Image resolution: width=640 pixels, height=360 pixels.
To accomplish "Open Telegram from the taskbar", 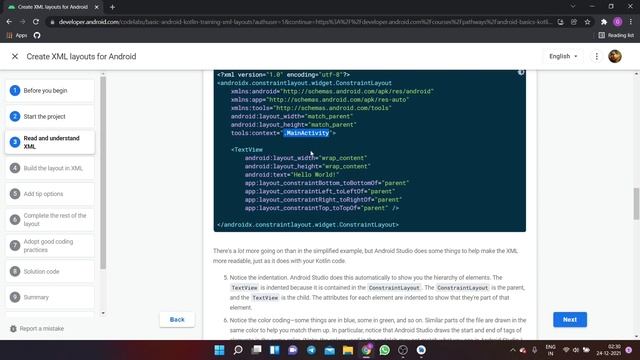I will pyautogui.click(x=311, y=350).
